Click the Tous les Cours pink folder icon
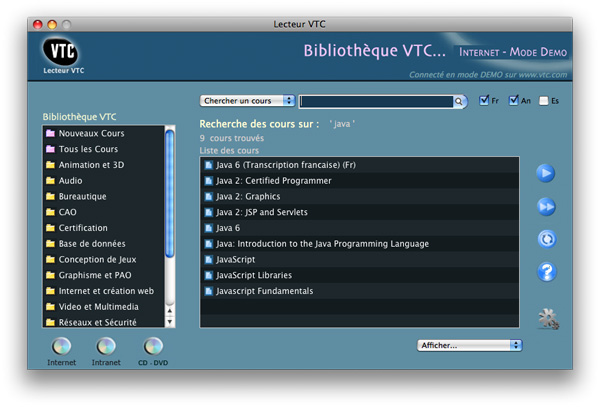The width and height of the screenshot is (600, 407). pos(50,149)
